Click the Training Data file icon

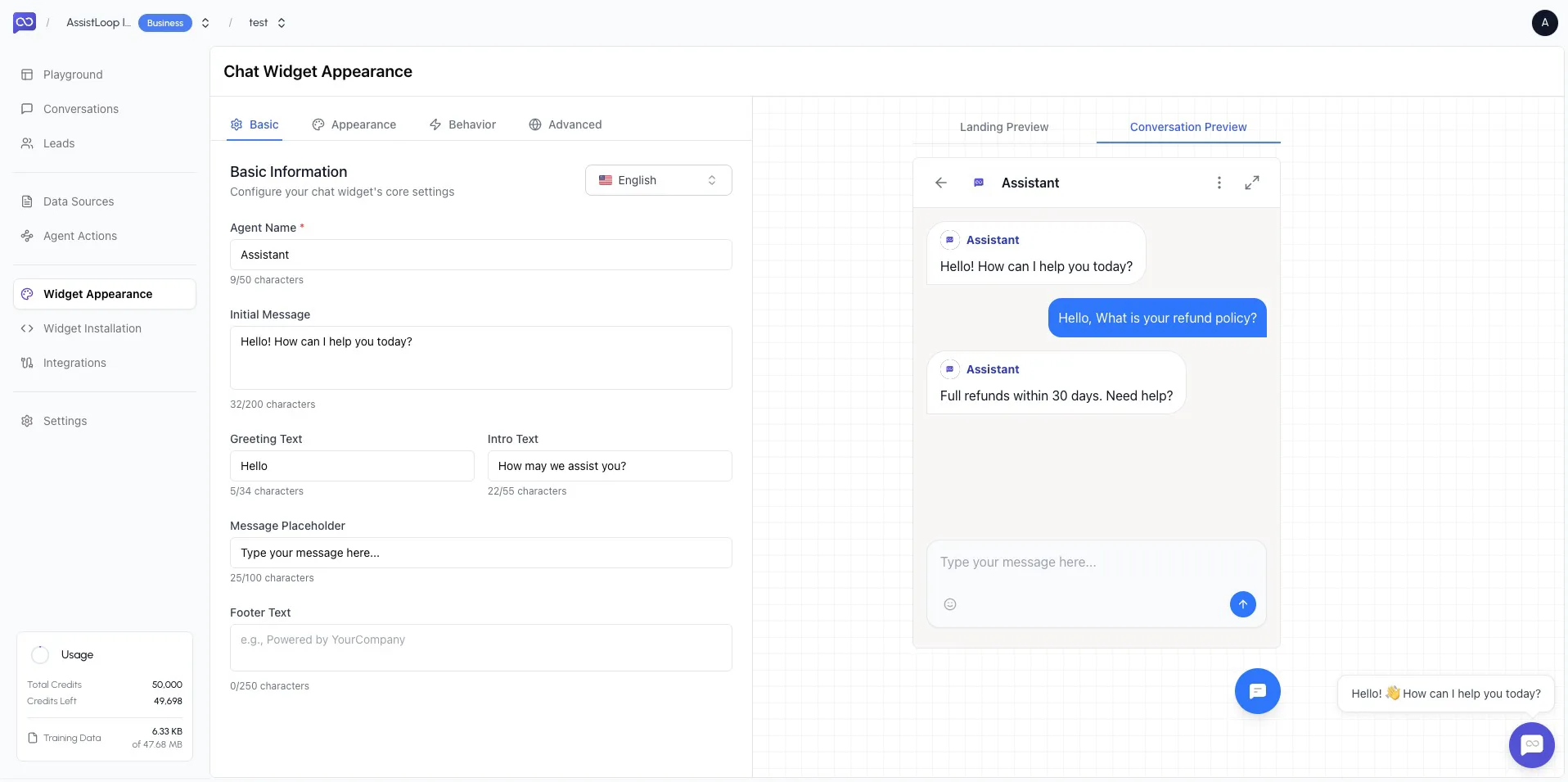point(33,738)
